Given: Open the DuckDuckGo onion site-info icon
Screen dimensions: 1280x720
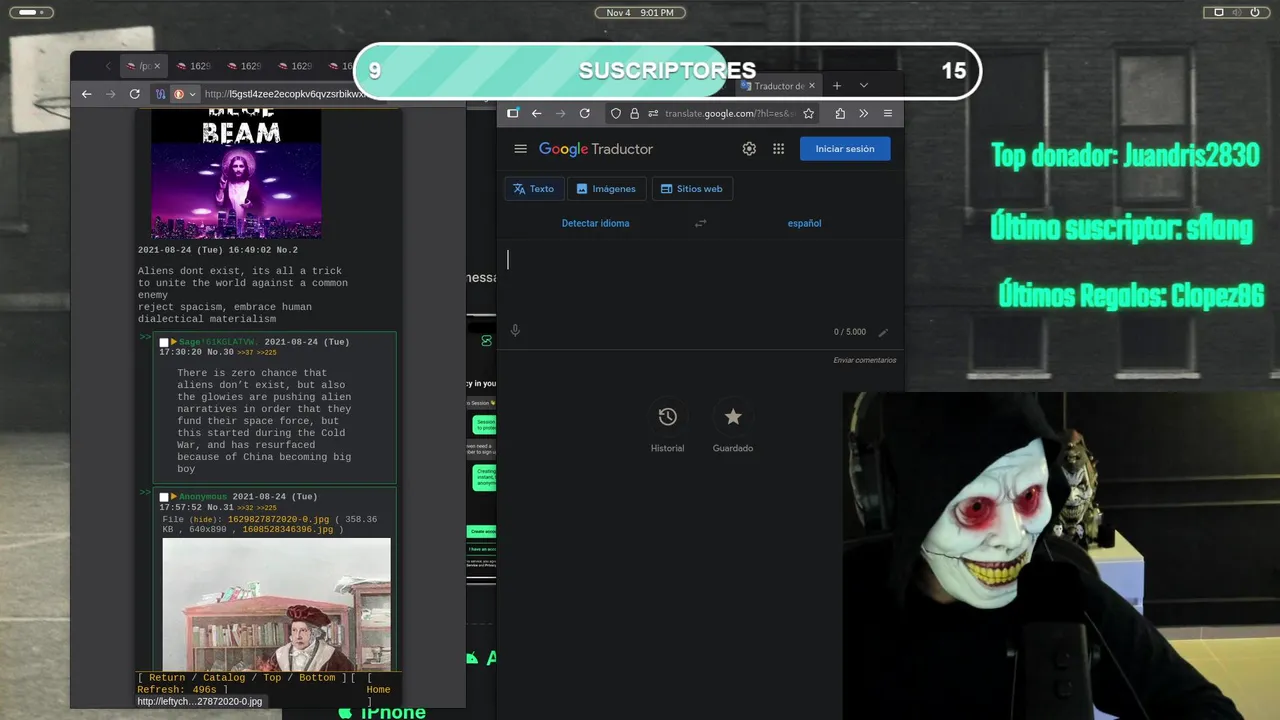Looking at the screenshot, I should coord(179,94).
